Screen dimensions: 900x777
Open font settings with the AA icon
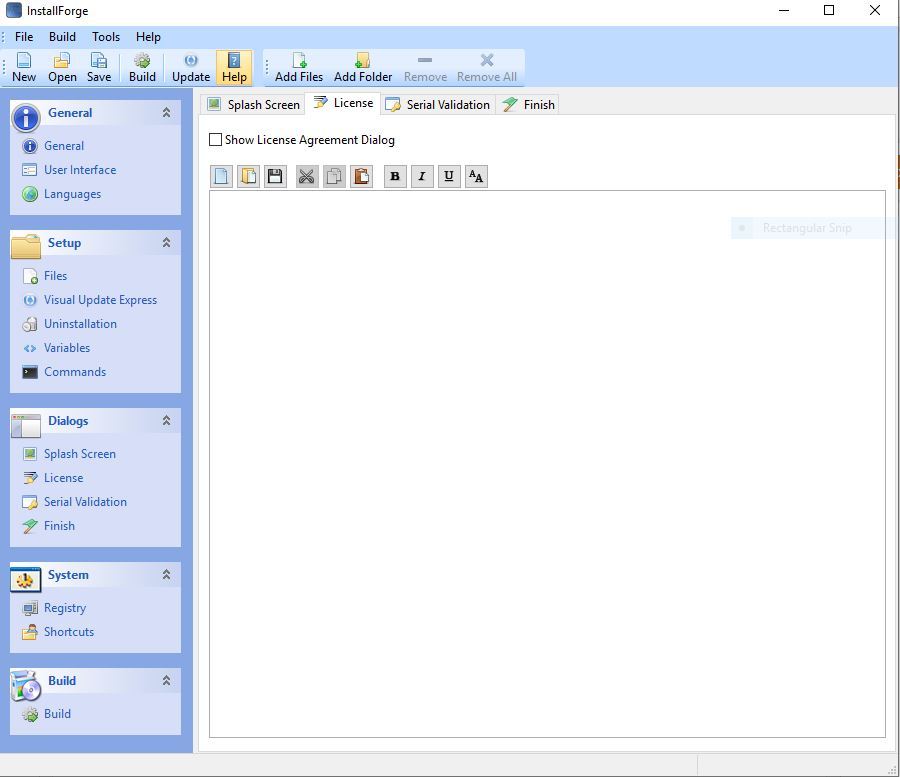[476, 176]
